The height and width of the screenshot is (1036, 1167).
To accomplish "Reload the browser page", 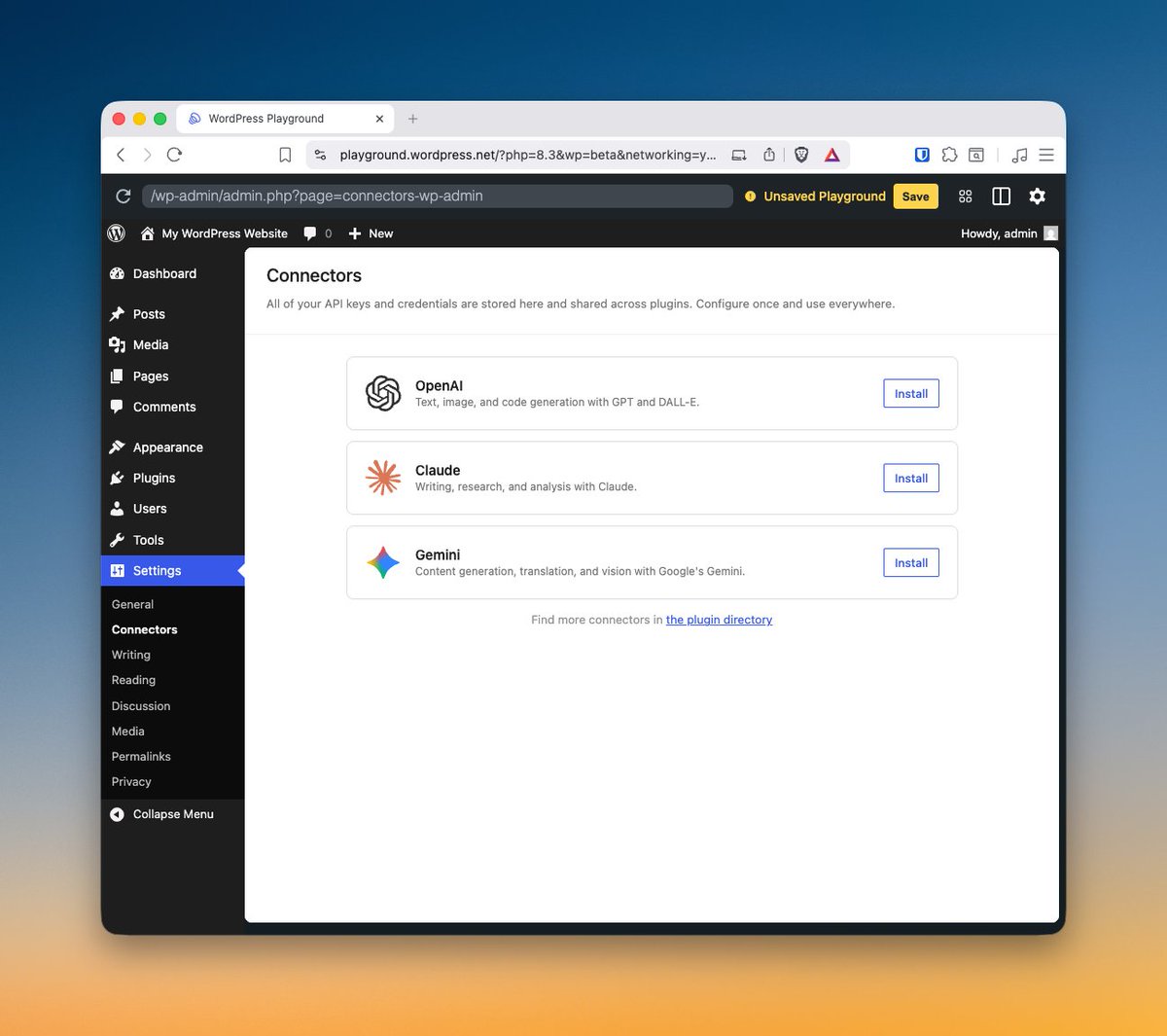I will [175, 155].
